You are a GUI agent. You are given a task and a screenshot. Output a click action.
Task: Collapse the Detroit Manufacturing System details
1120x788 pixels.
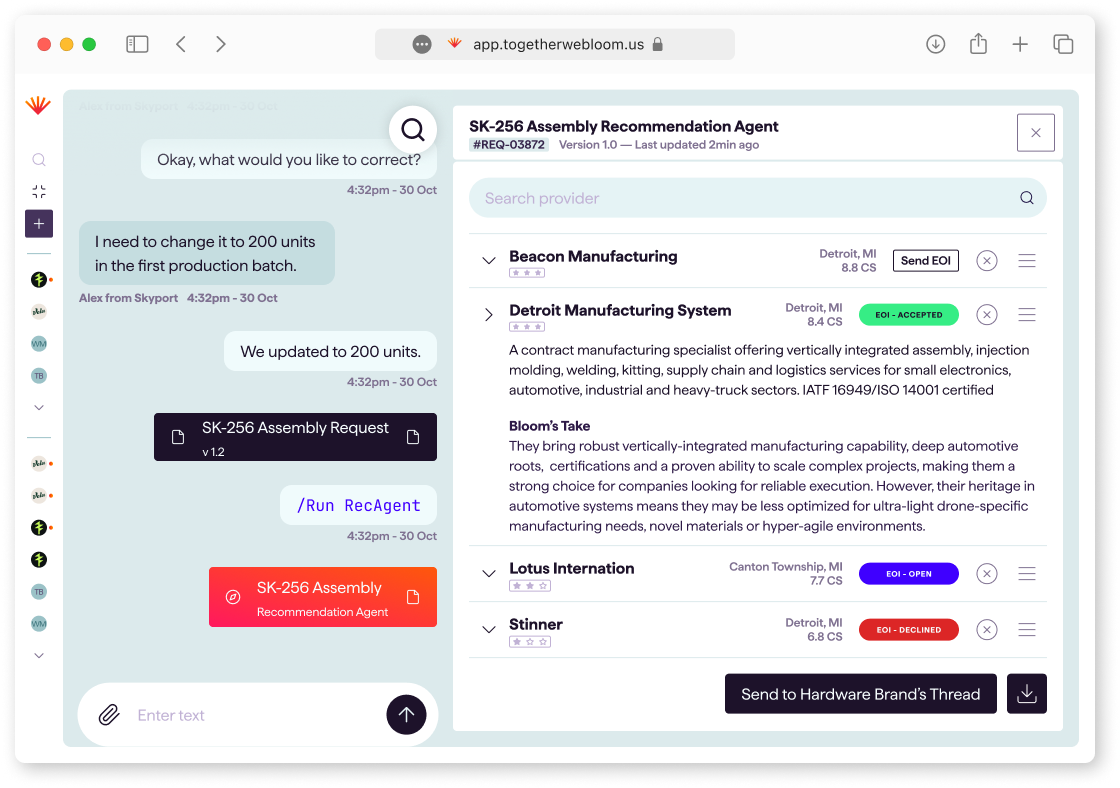[x=488, y=314]
